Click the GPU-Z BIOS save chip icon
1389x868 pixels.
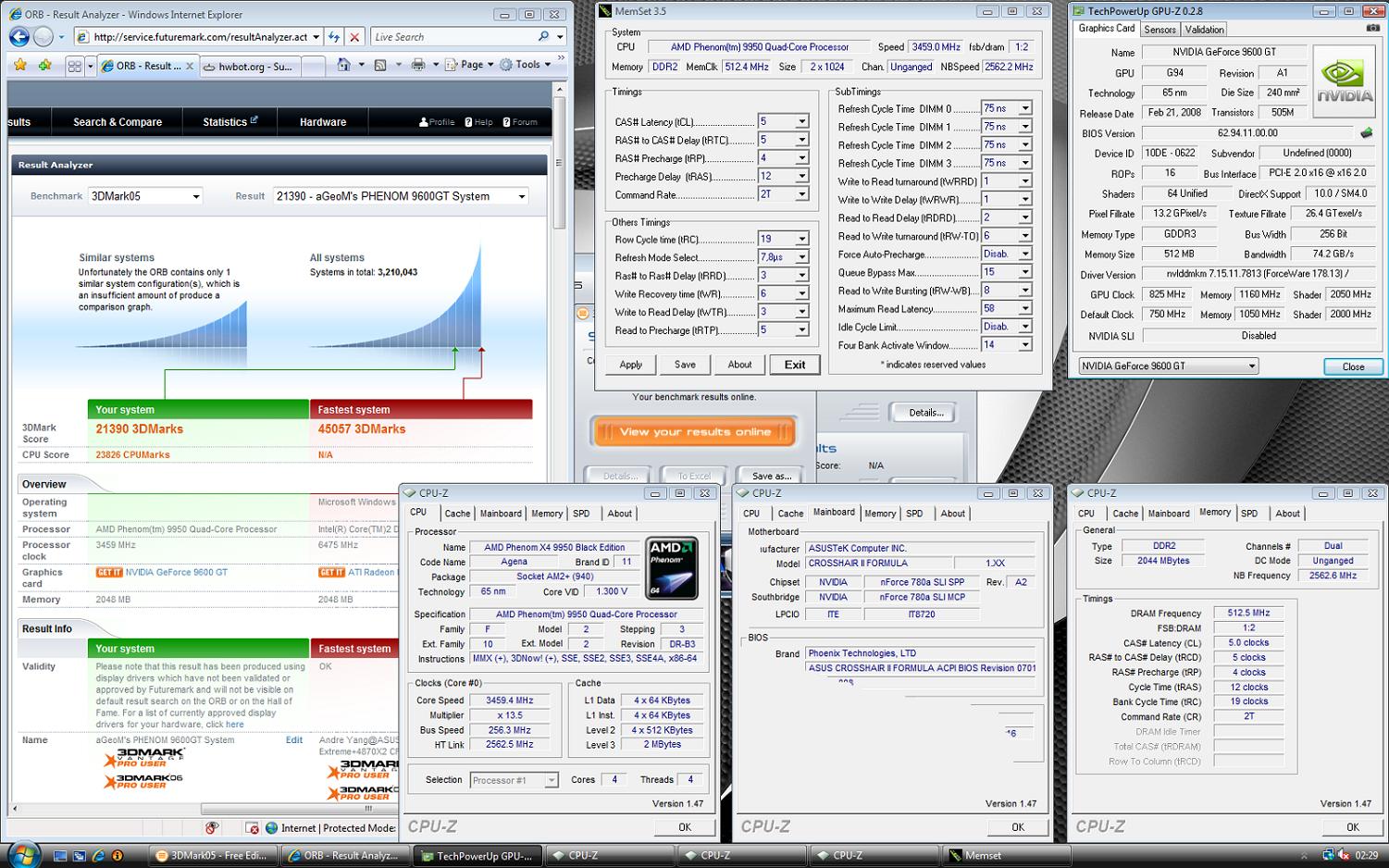(x=1366, y=133)
